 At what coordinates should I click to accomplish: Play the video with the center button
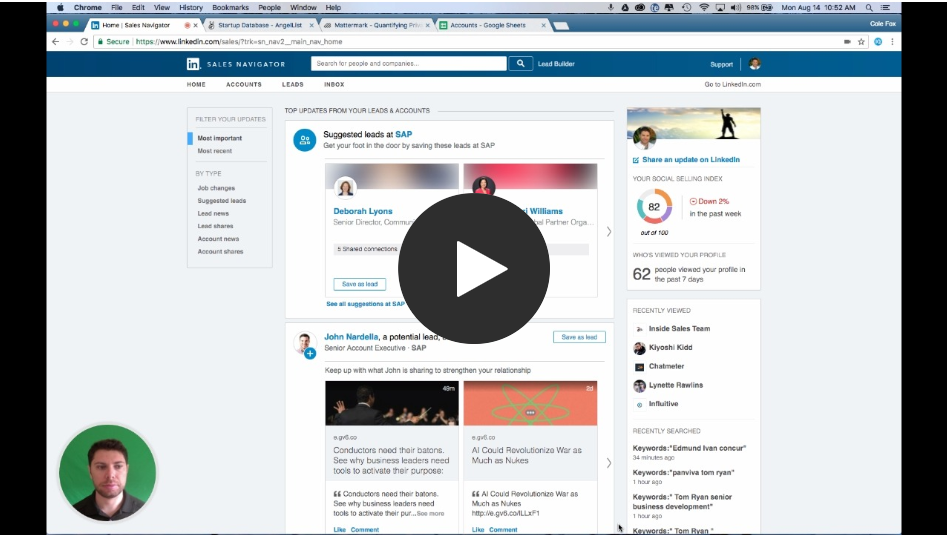click(474, 268)
